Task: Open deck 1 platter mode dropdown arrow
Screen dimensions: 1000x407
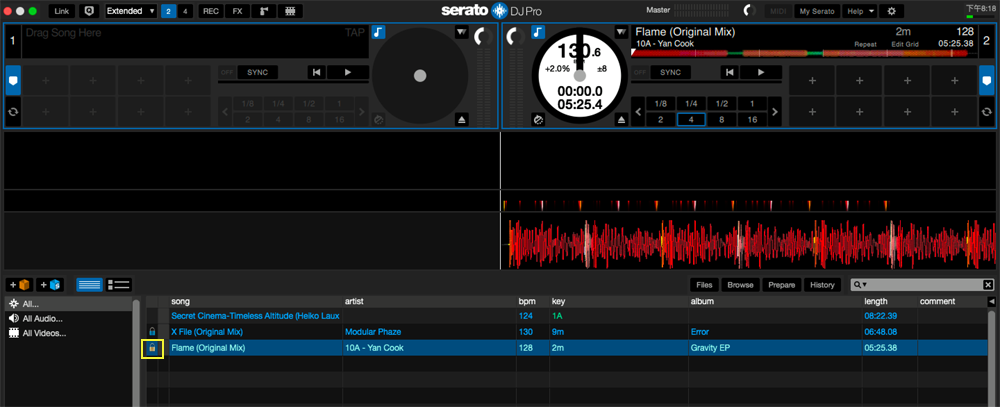Action: click(461, 32)
